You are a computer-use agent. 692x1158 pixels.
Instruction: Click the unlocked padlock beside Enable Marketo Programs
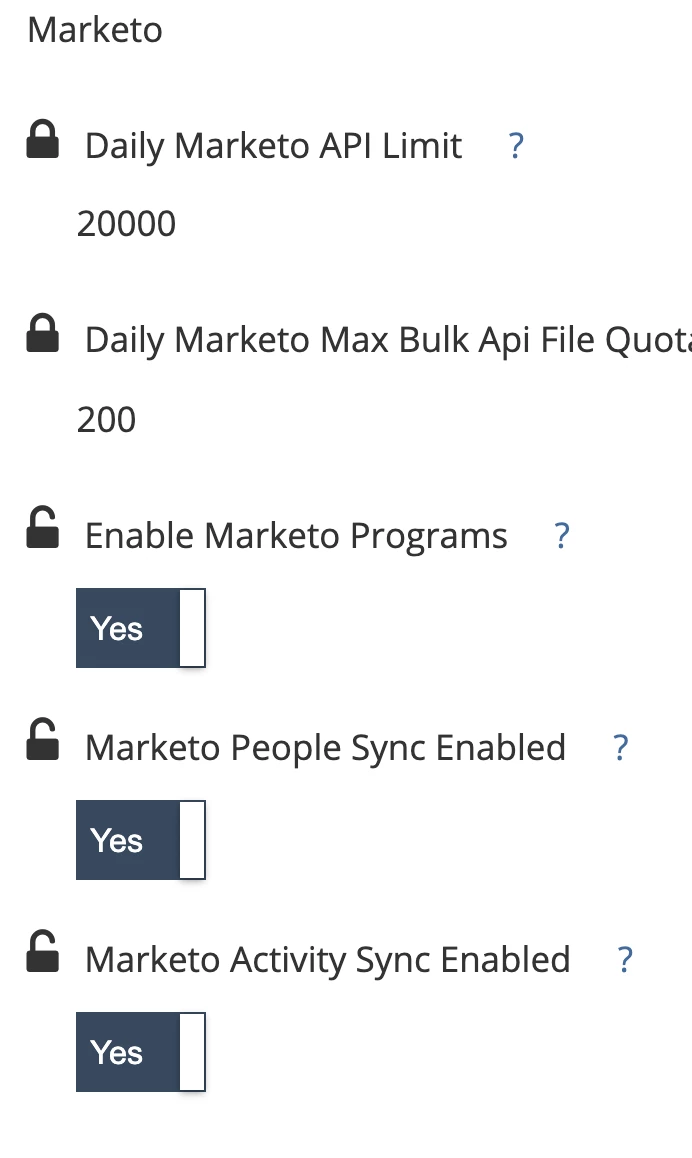point(43,527)
